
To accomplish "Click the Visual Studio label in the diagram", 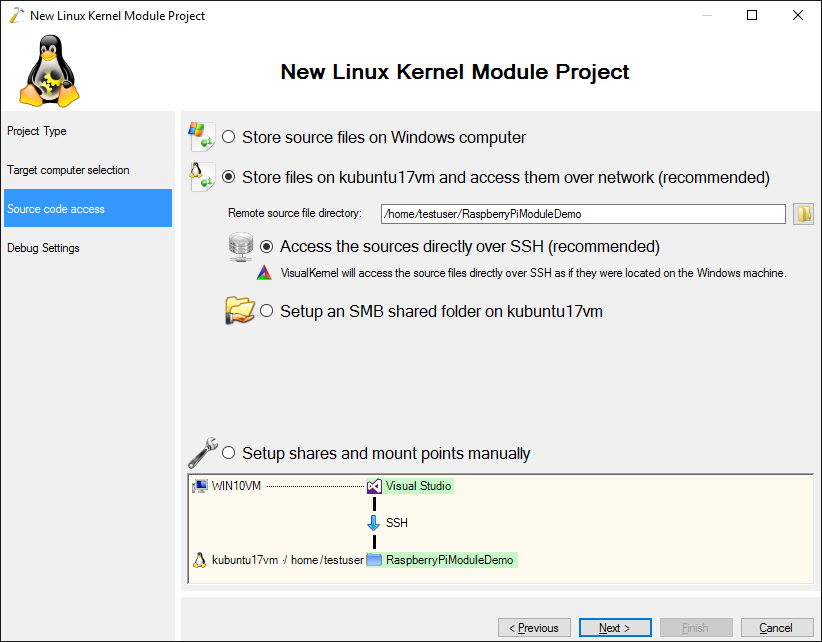I will click(418, 486).
